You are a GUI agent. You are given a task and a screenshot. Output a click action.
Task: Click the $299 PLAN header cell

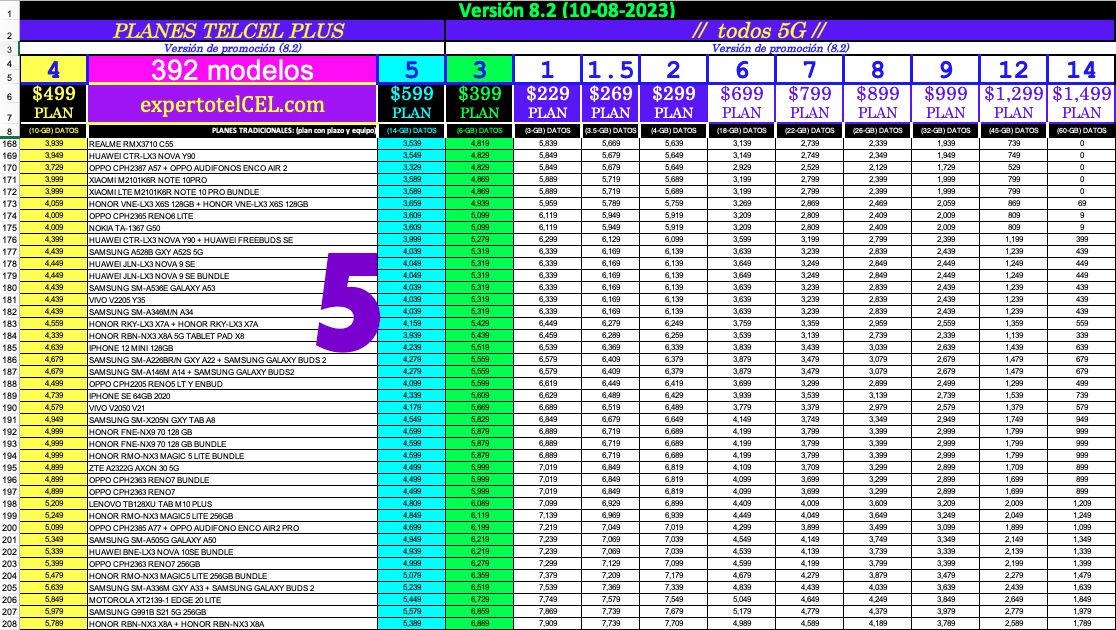[673, 104]
